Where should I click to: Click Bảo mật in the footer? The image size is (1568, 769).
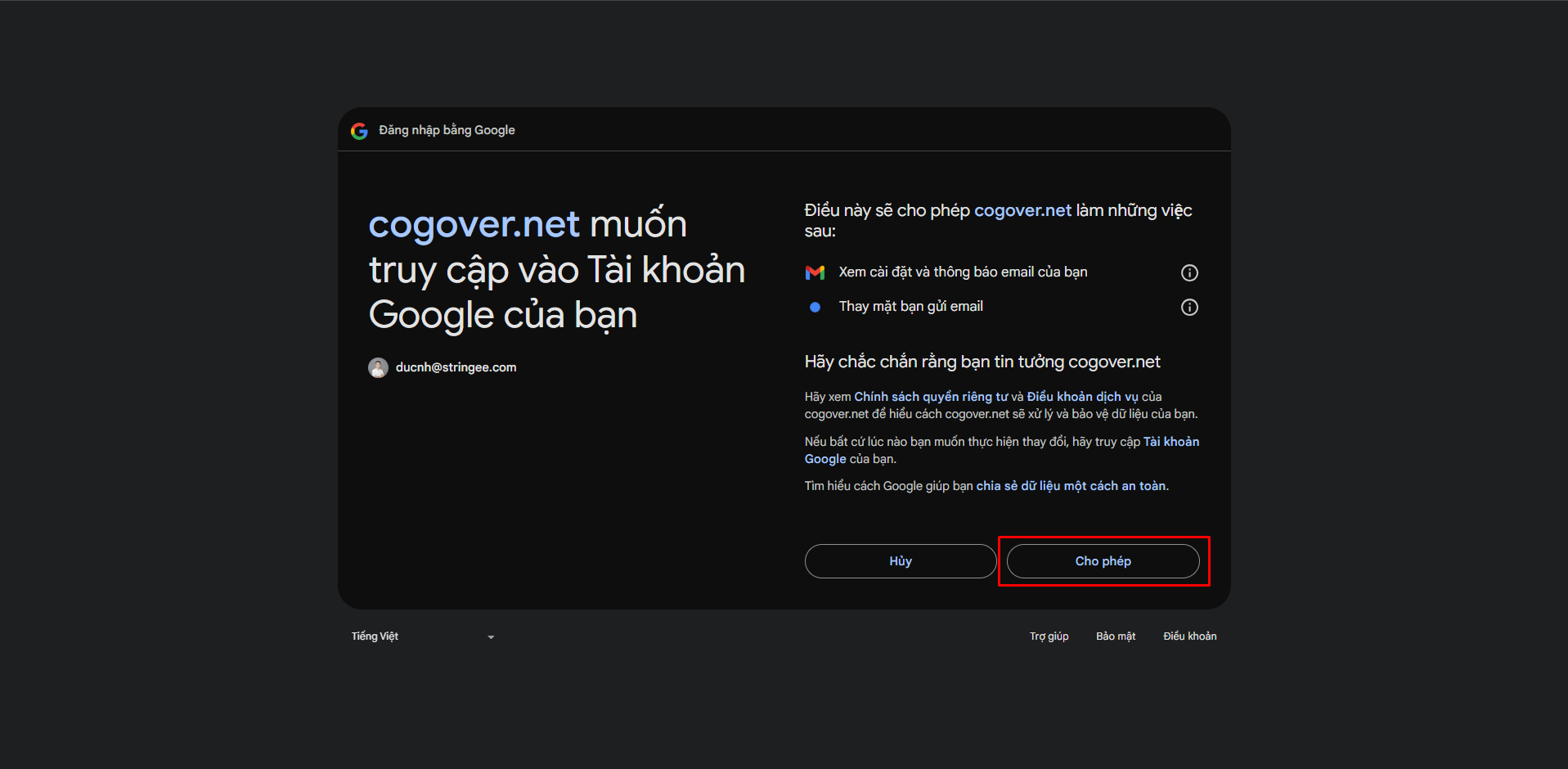click(x=1115, y=636)
